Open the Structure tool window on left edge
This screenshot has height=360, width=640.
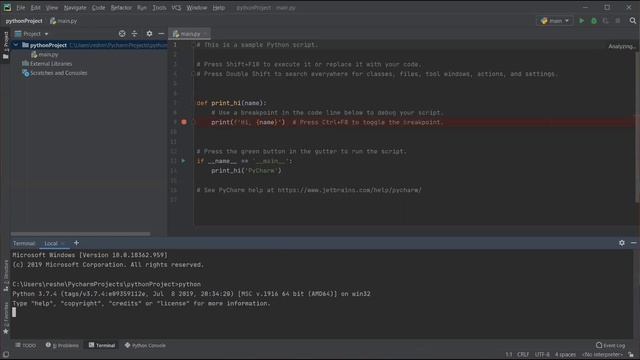6,276
